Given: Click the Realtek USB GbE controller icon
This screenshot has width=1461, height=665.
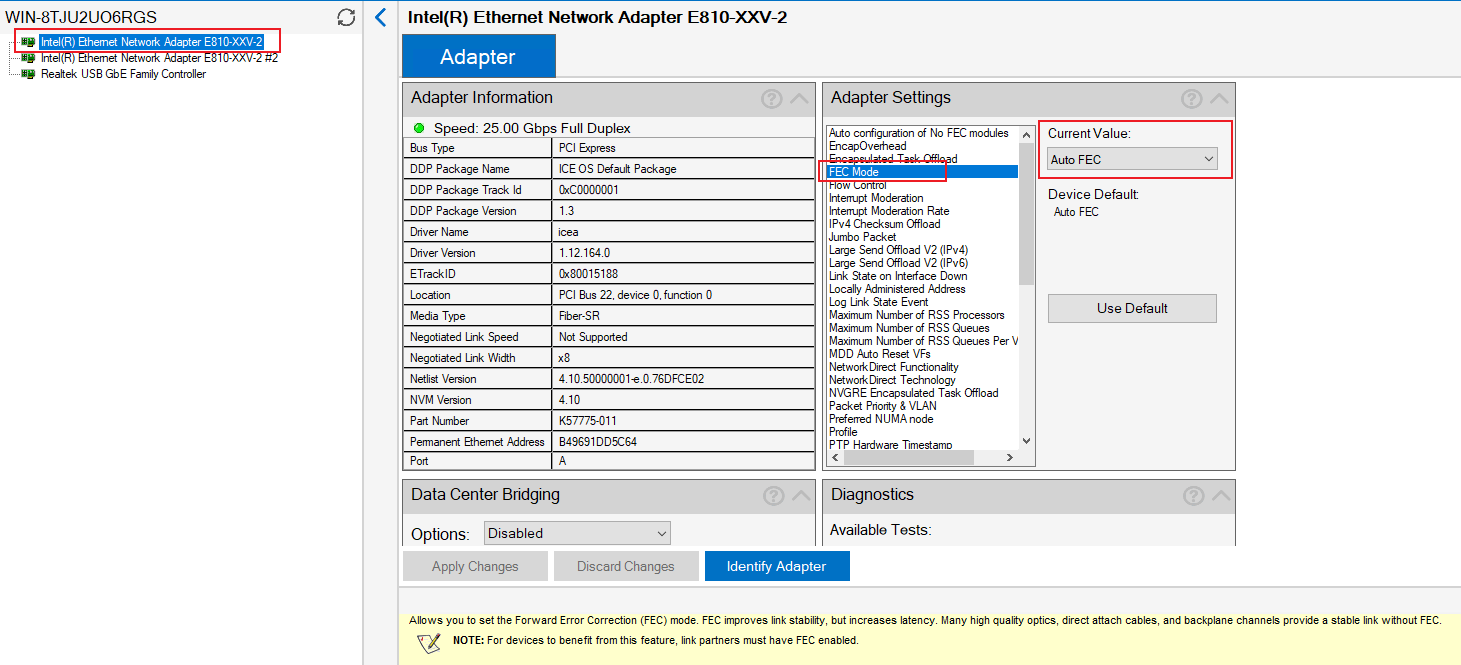Looking at the screenshot, I should click(x=28, y=74).
